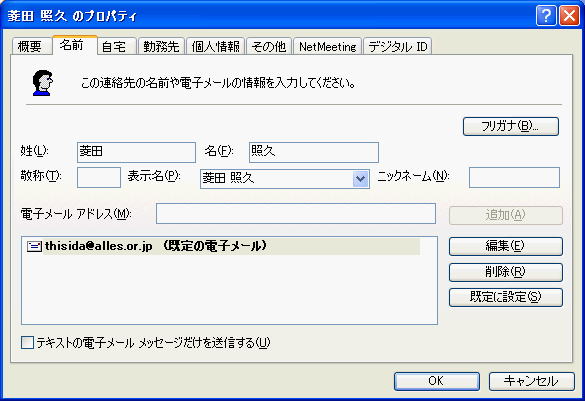Open the 自宅 tab
Screen dimensions: 585x401
pos(116,47)
